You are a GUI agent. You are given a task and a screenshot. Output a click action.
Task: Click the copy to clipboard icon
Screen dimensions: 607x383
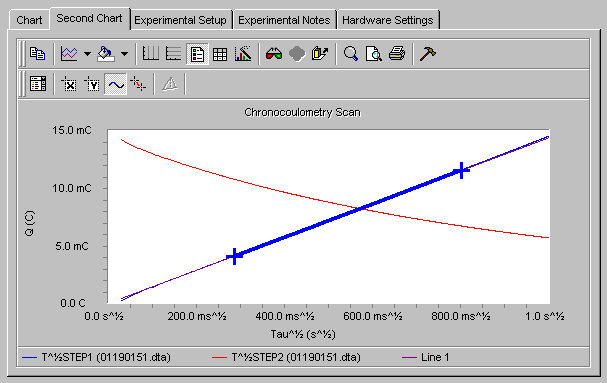point(38,53)
